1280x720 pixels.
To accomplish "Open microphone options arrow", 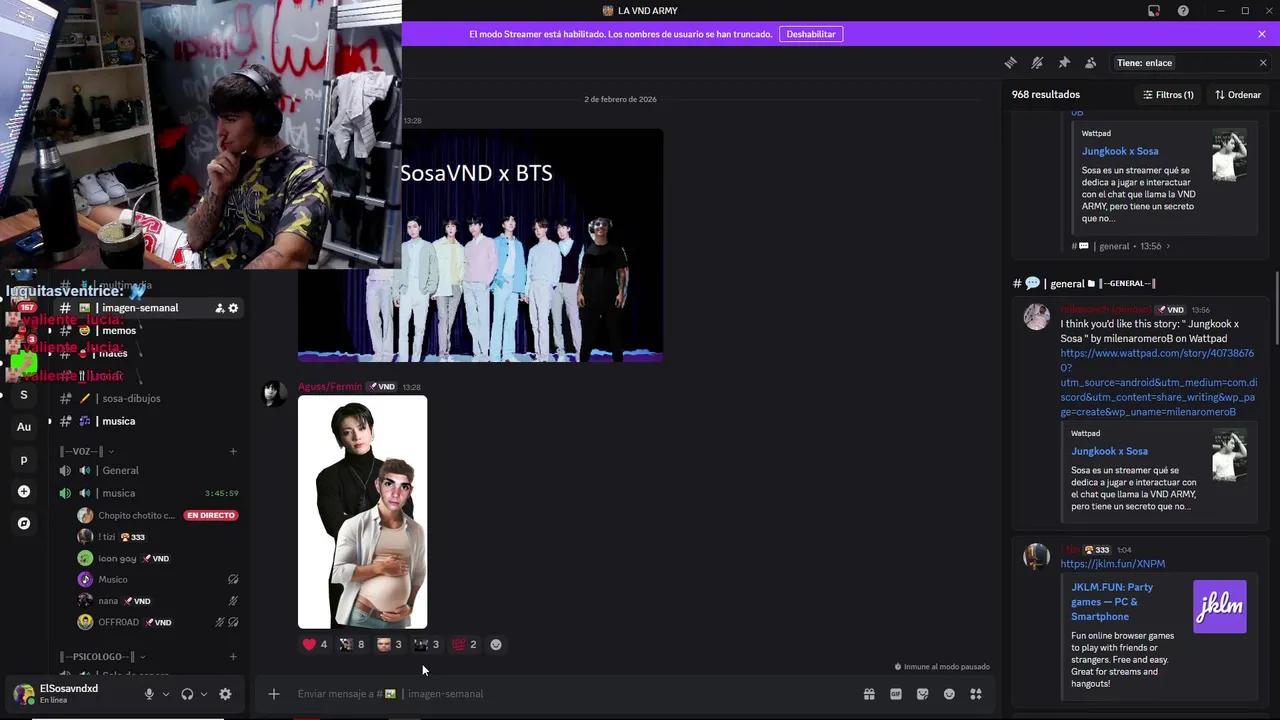I will click(x=166, y=694).
